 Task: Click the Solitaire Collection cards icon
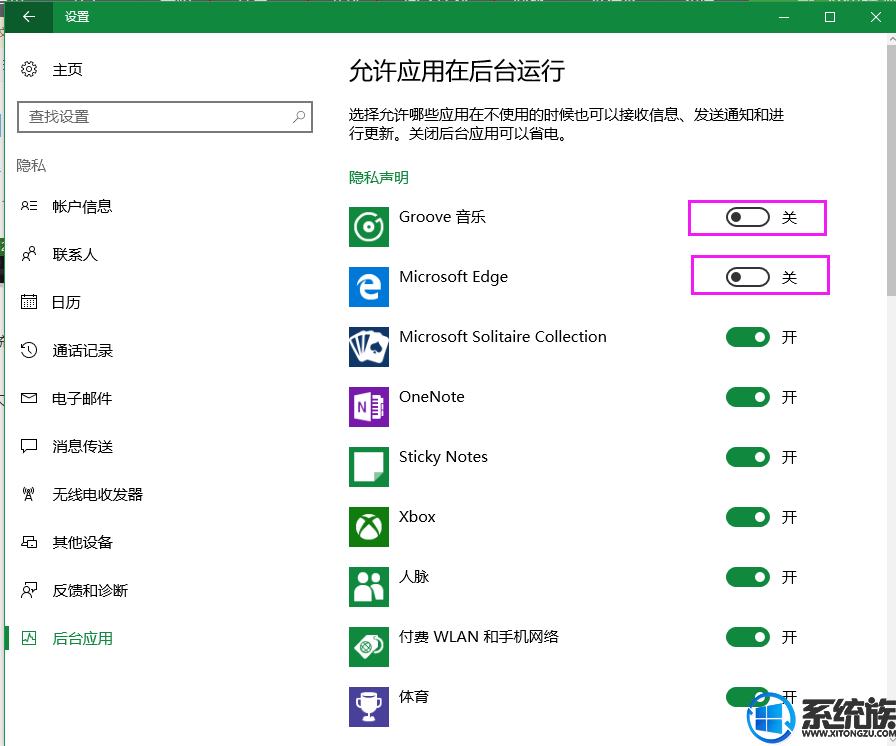pyautogui.click(x=369, y=347)
